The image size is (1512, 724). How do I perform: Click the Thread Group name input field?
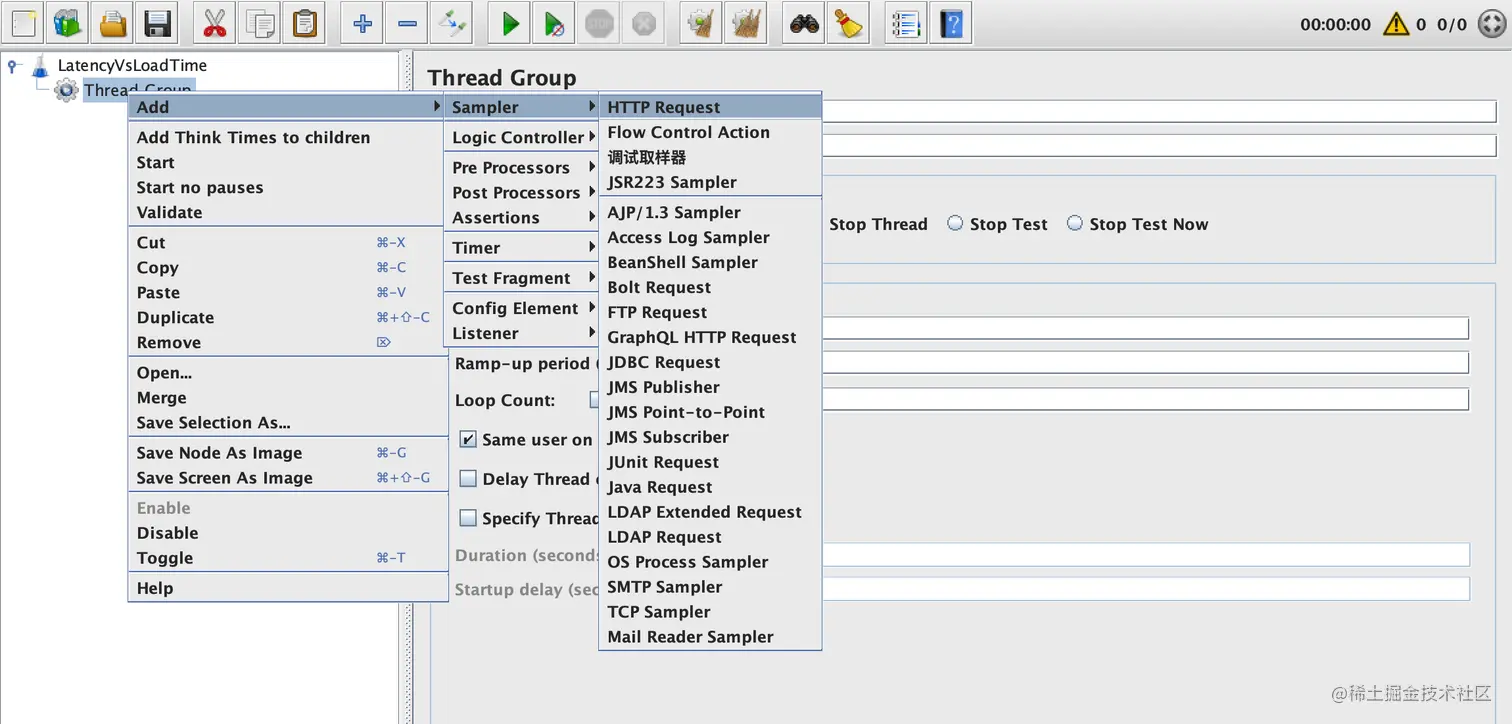(1159, 110)
